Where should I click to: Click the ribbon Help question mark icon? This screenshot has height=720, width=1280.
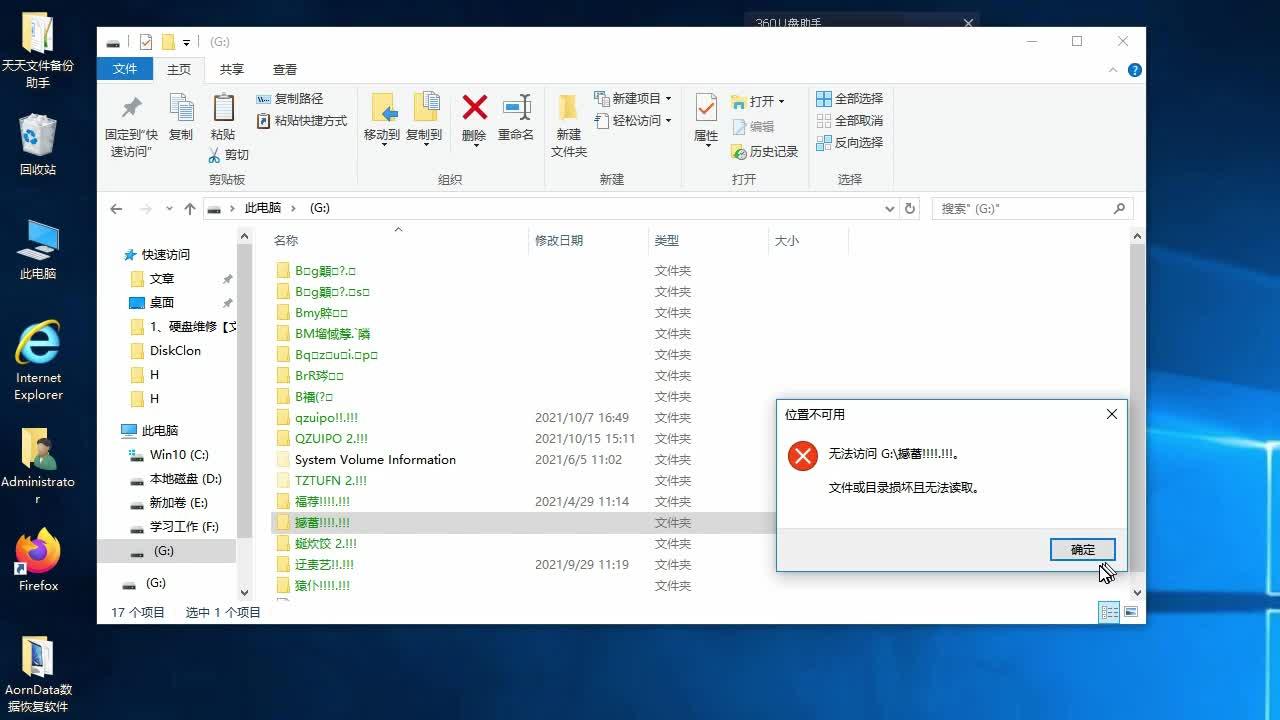click(x=1135, y=70)
